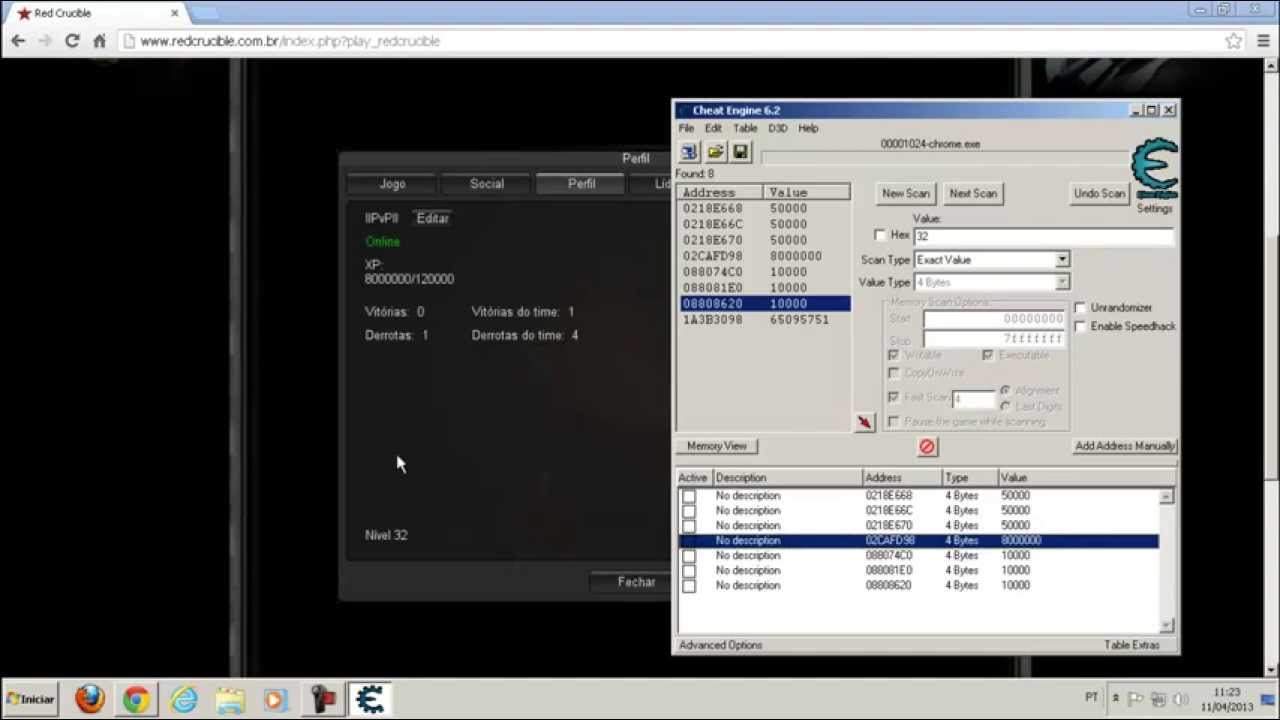Screen dimensions: 1280x720
Task: Open Memory View
Action: 717,446
